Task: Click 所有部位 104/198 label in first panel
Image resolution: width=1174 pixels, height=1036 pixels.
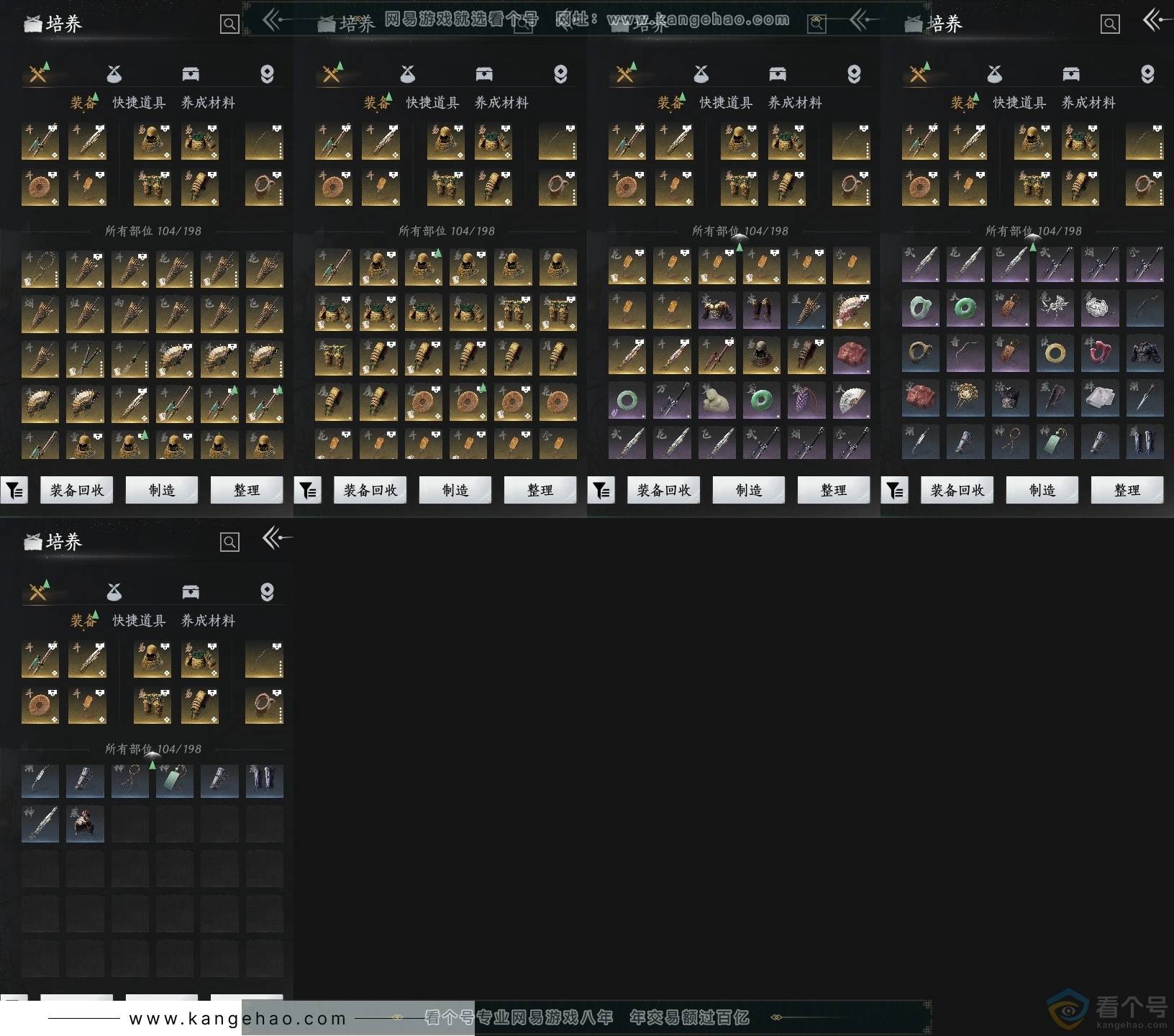Action: click(x=153, y=231)
